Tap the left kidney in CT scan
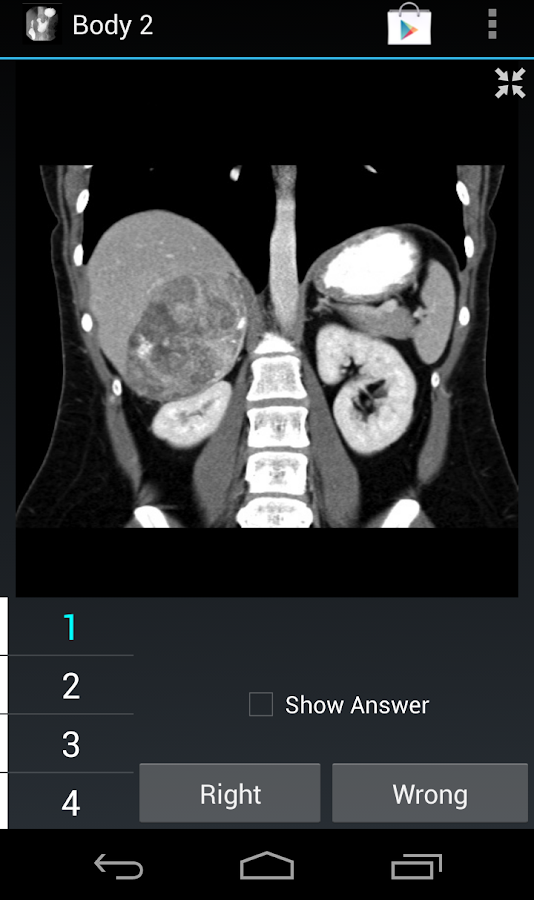The image size is (534, 900). [365, 389]
